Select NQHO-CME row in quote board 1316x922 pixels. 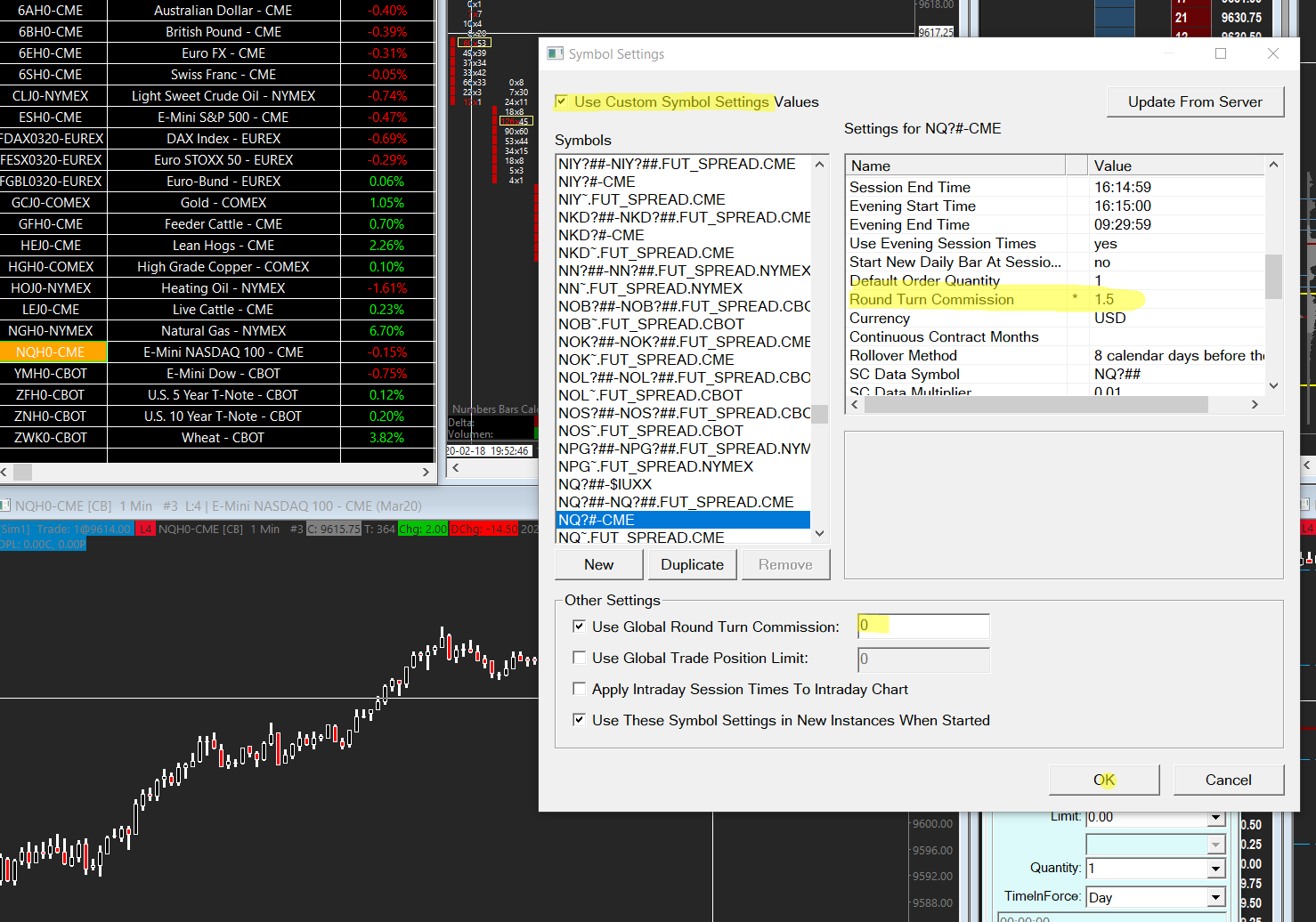[x=217, y=352]
